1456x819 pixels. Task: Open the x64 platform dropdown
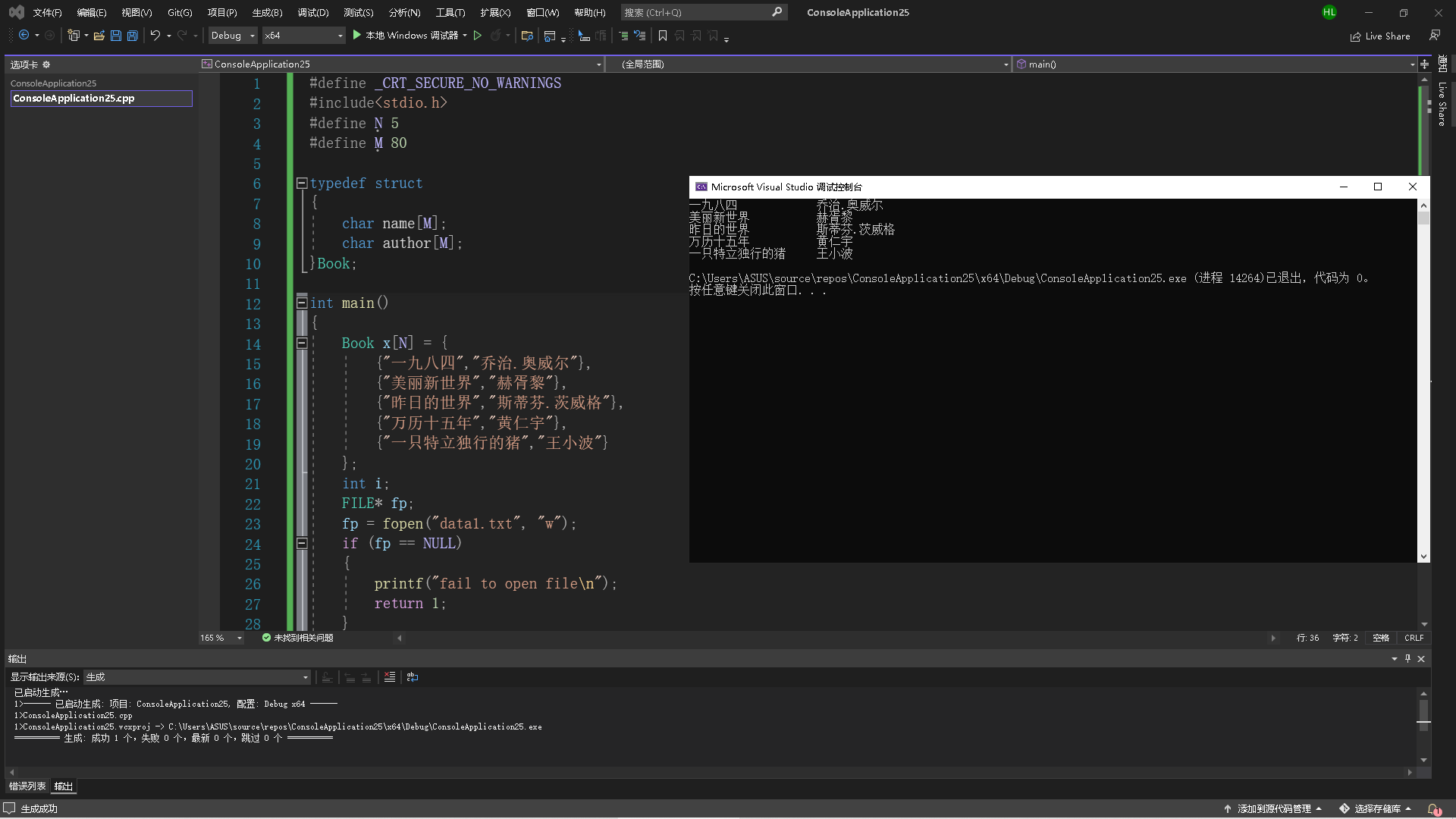point(303,36)
